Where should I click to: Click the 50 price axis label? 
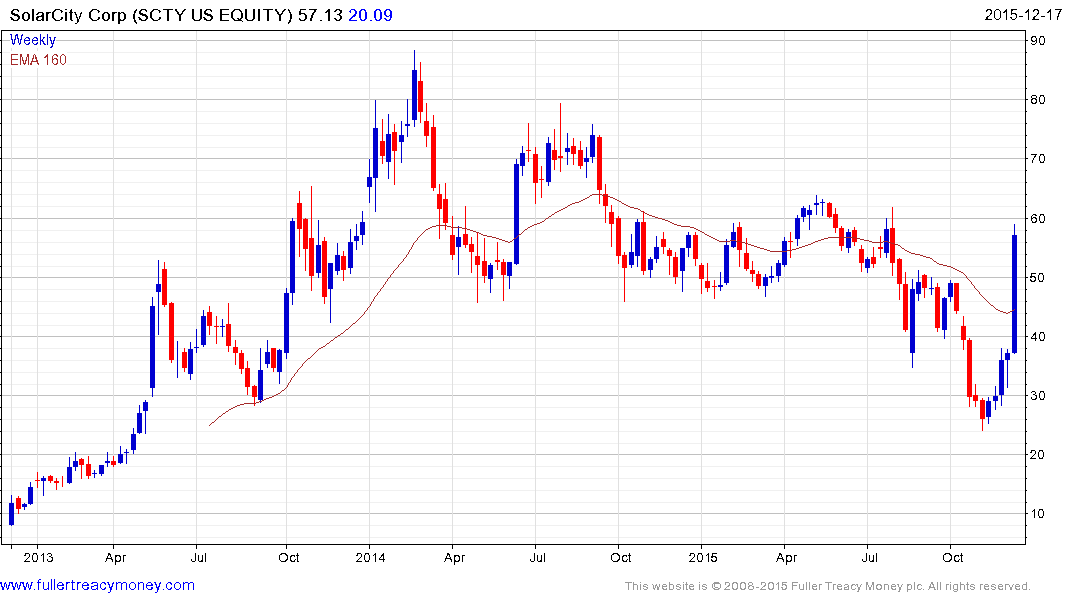tap(1038, 277)
